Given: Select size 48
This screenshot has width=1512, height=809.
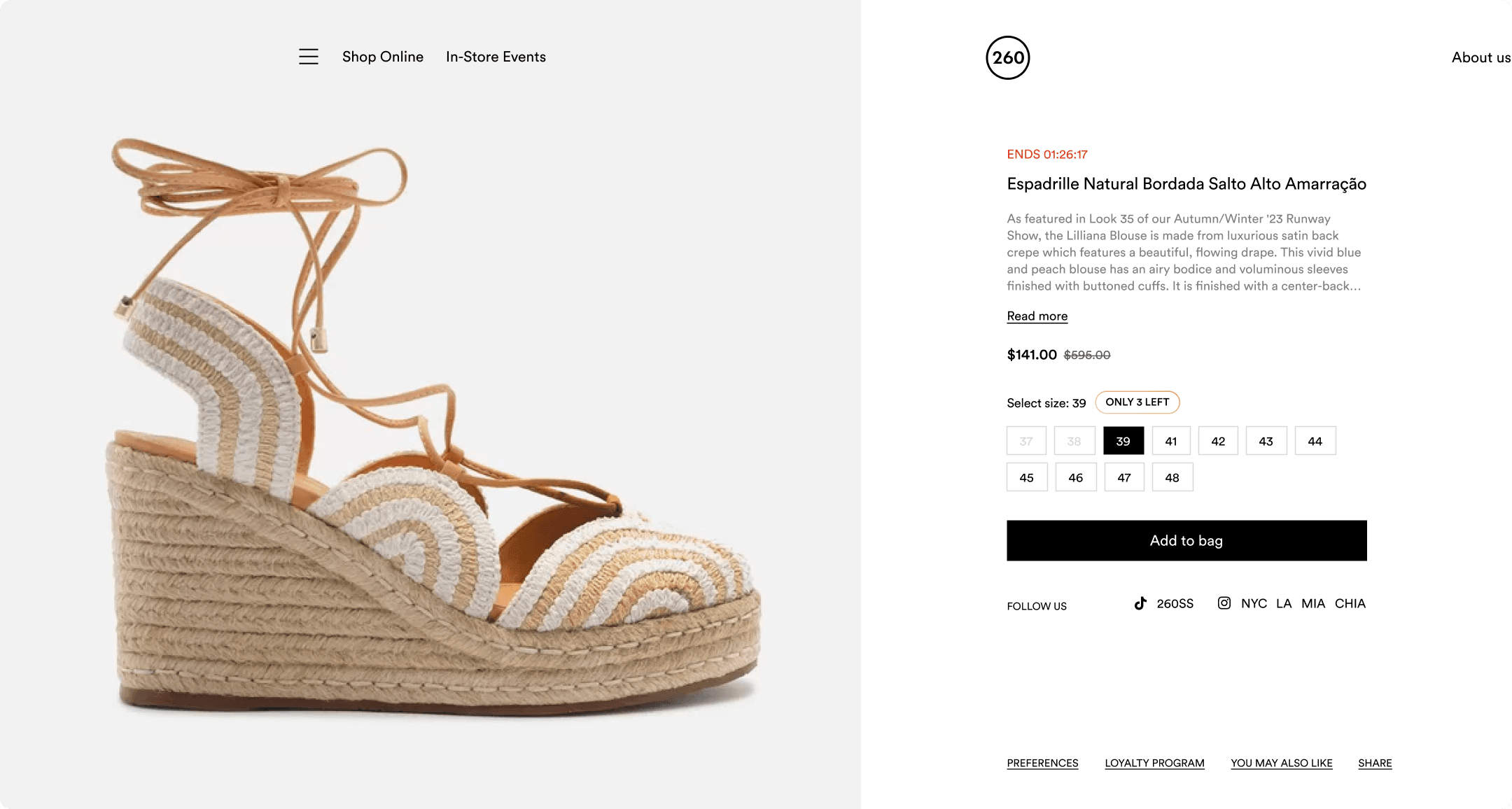Looking at the screenshot, I should (x=1172, y=477).
